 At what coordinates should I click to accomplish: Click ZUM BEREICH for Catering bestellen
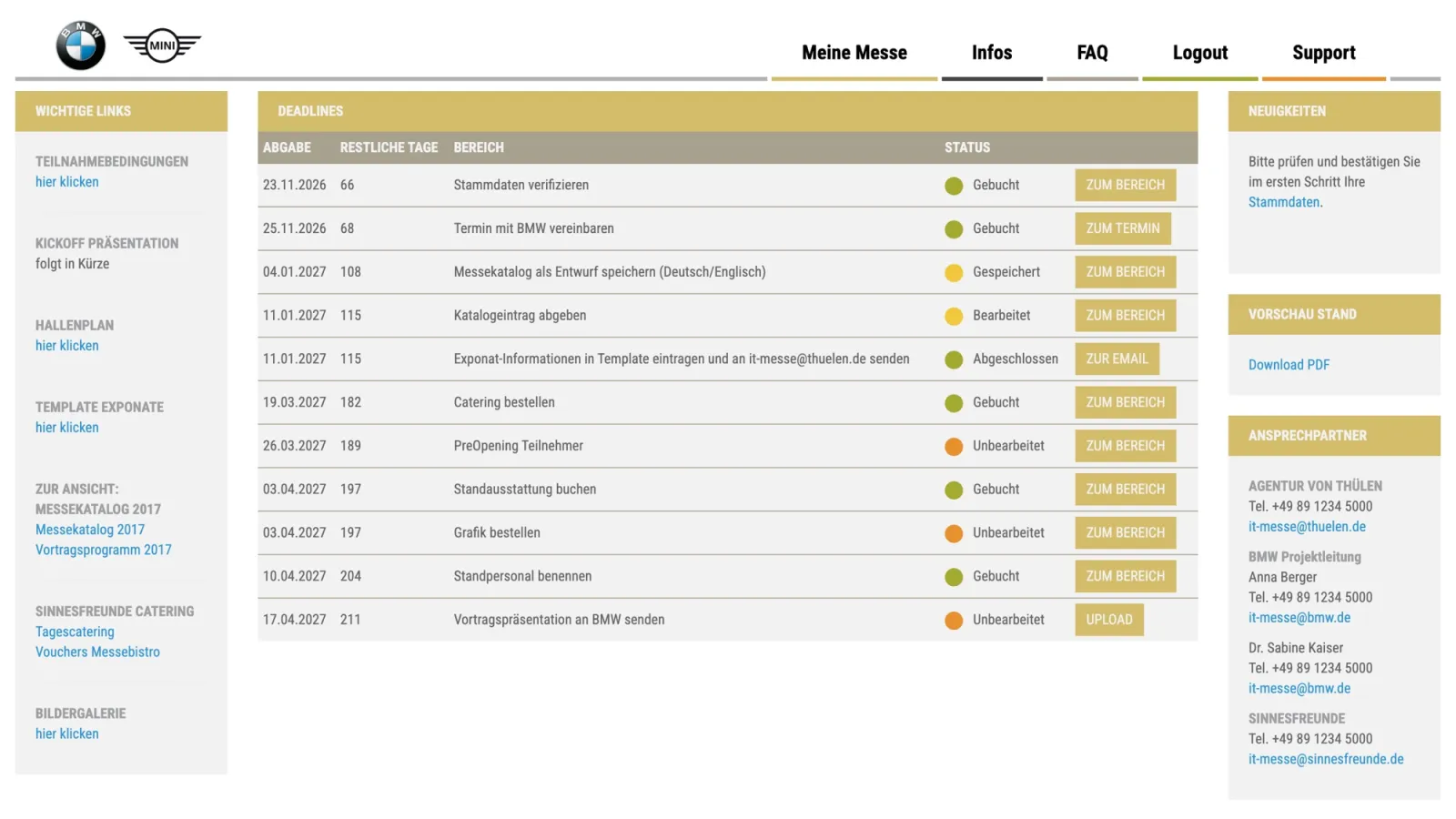click(1125, 402)
